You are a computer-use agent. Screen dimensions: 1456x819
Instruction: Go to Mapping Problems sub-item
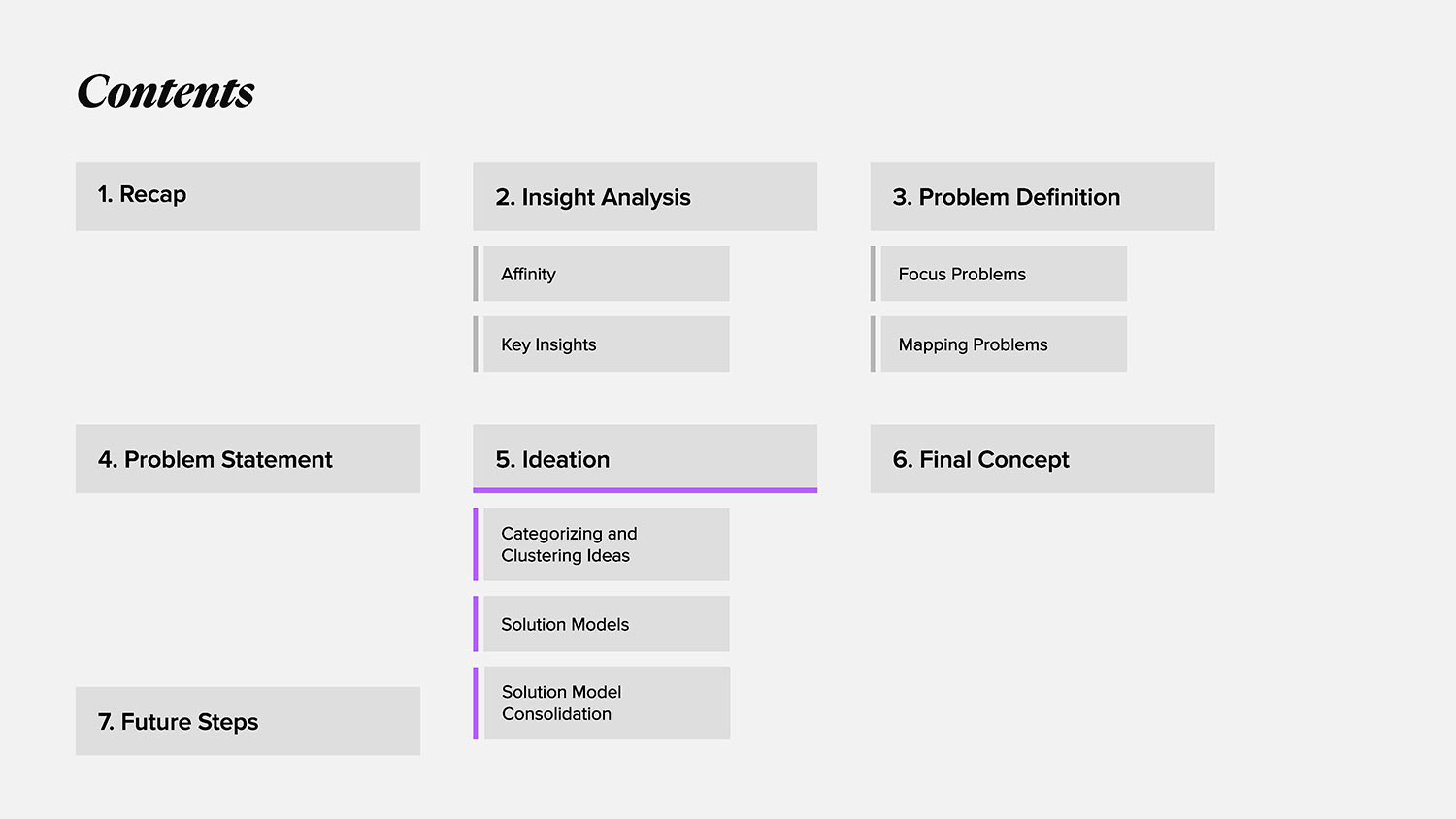1003,344
